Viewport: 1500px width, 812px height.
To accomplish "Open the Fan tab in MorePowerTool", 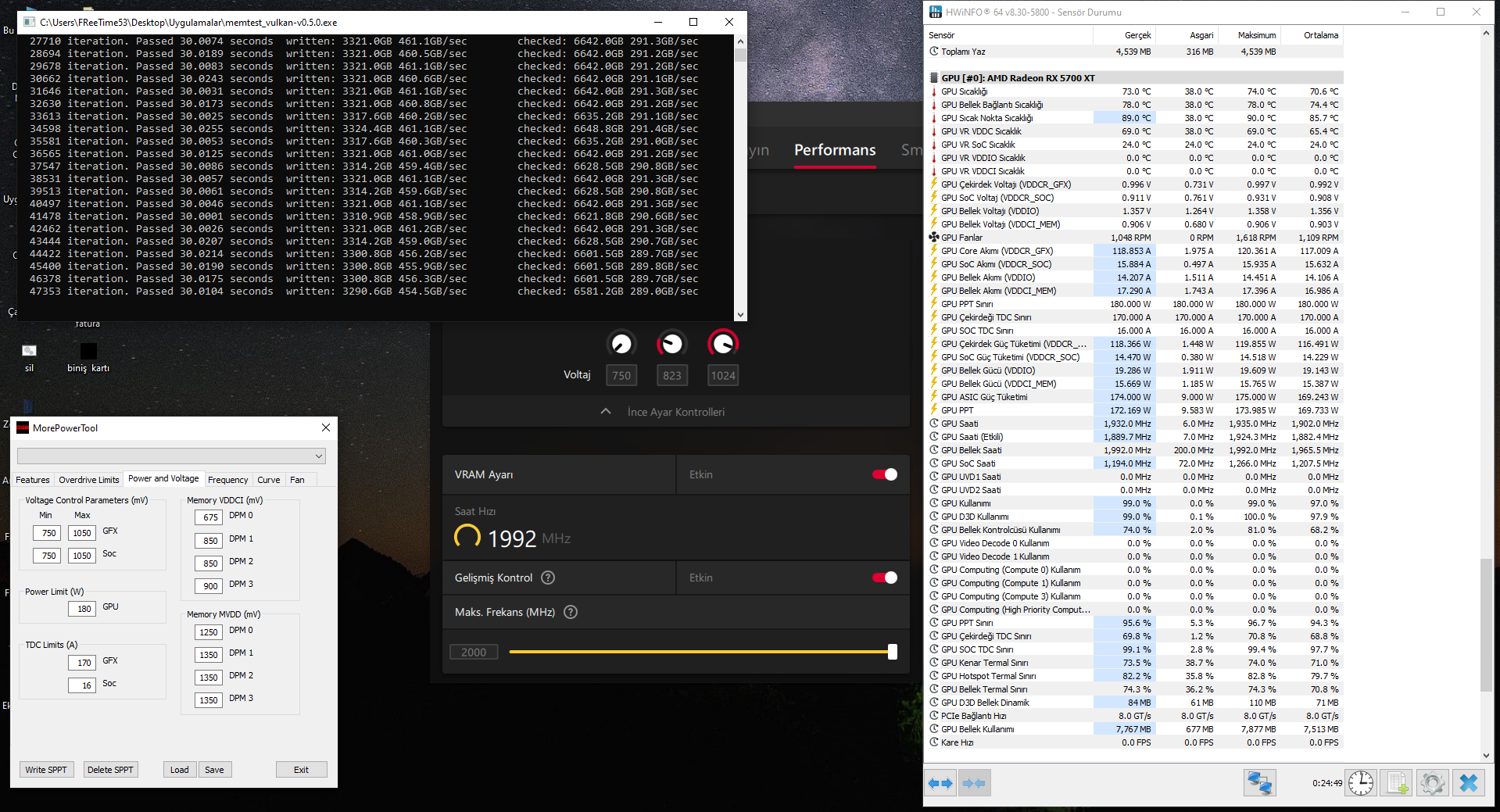I will [298, 480].
